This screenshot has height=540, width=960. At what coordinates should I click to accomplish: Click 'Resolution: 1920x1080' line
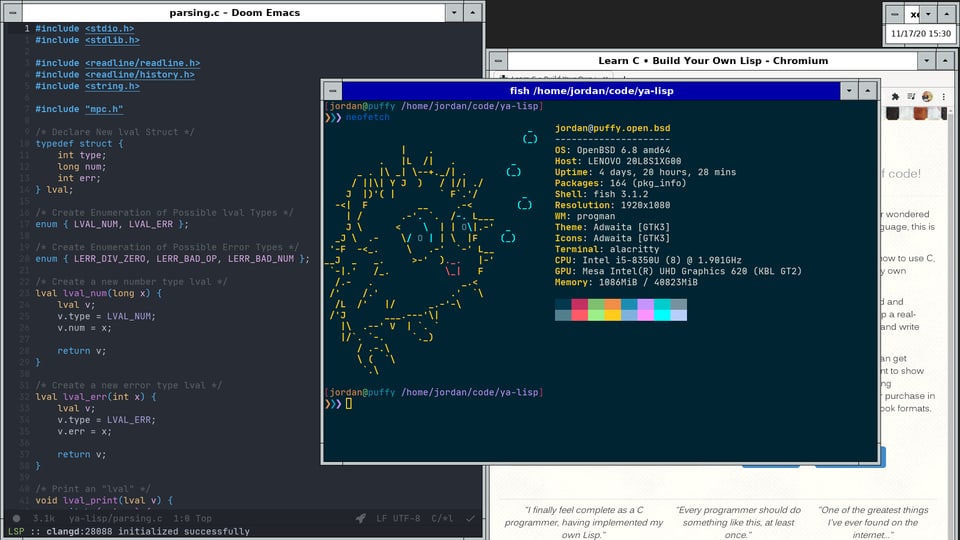point(612,205)
